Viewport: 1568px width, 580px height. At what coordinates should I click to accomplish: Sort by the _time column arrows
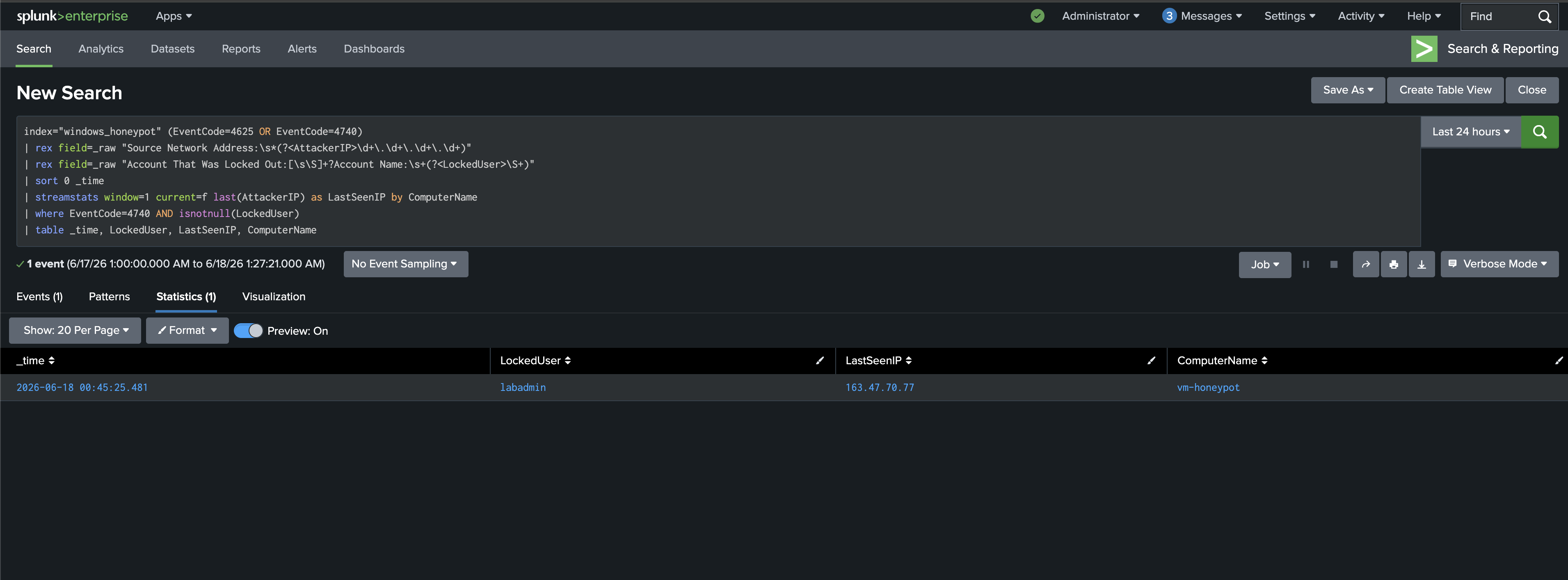pos(51,360)
